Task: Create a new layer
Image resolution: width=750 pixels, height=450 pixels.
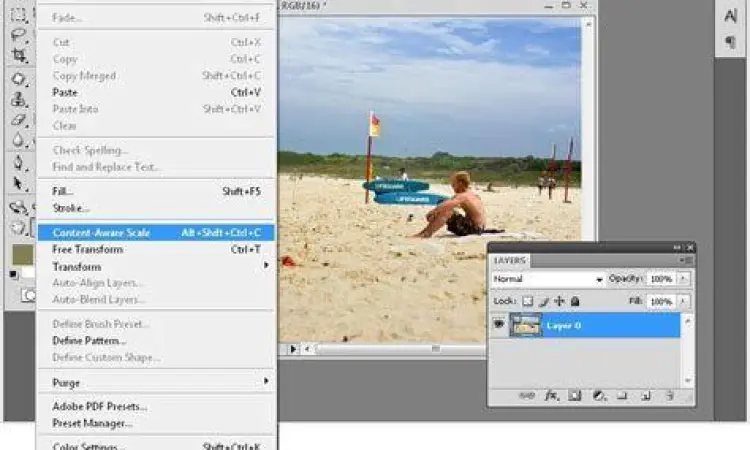Action: [x=646, y=396]
